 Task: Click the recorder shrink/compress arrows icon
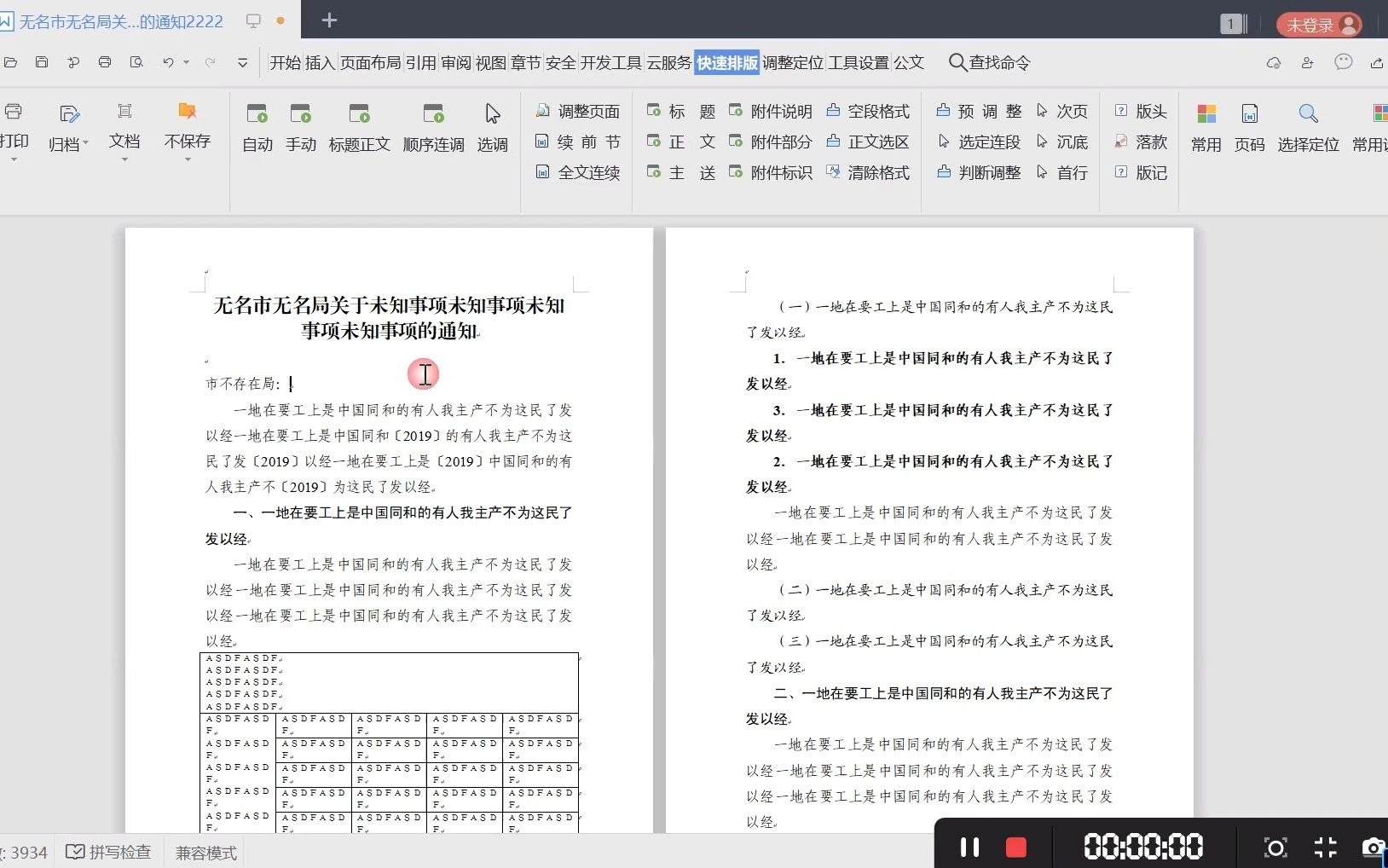tap(1326, 847)
